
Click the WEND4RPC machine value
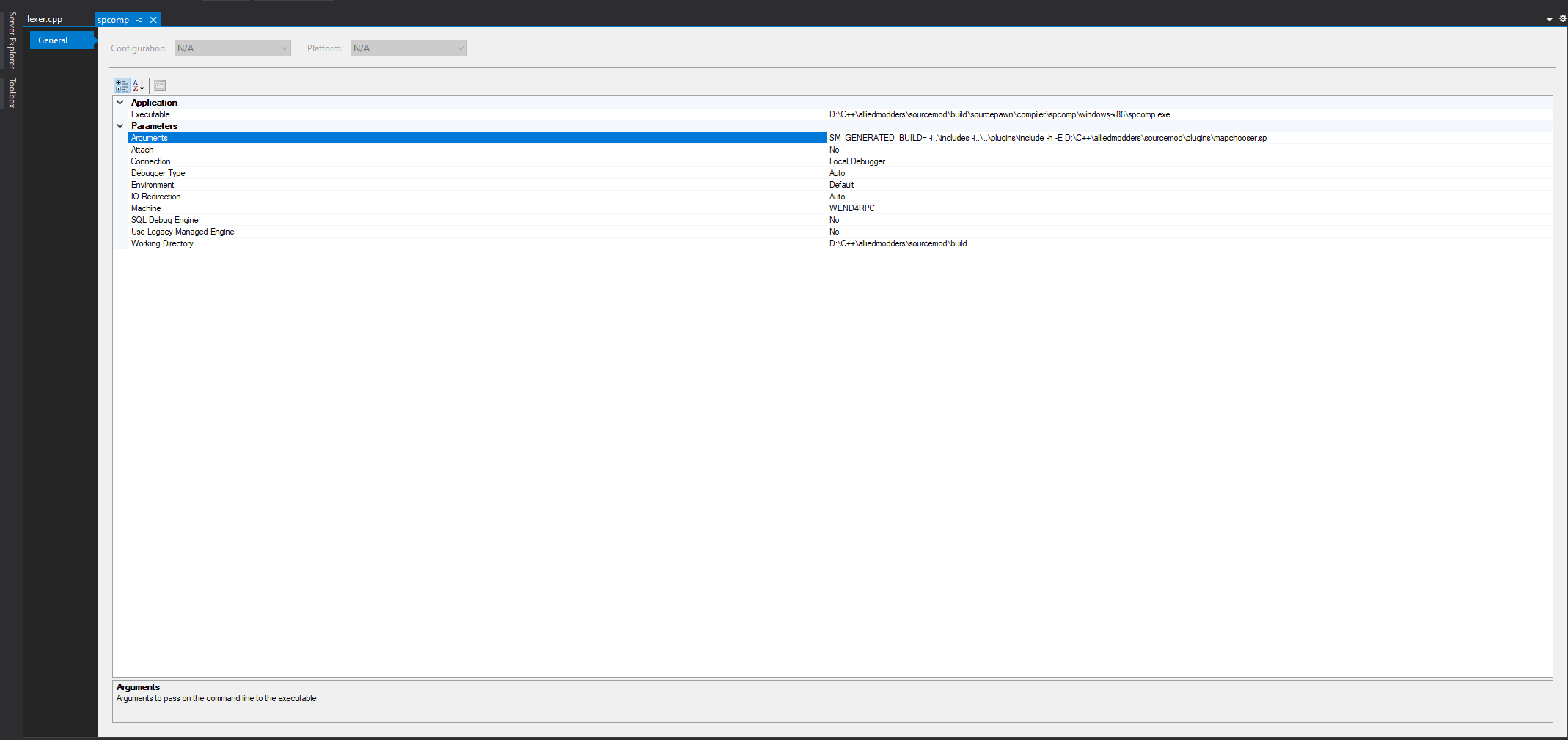[x=852, y=208]
